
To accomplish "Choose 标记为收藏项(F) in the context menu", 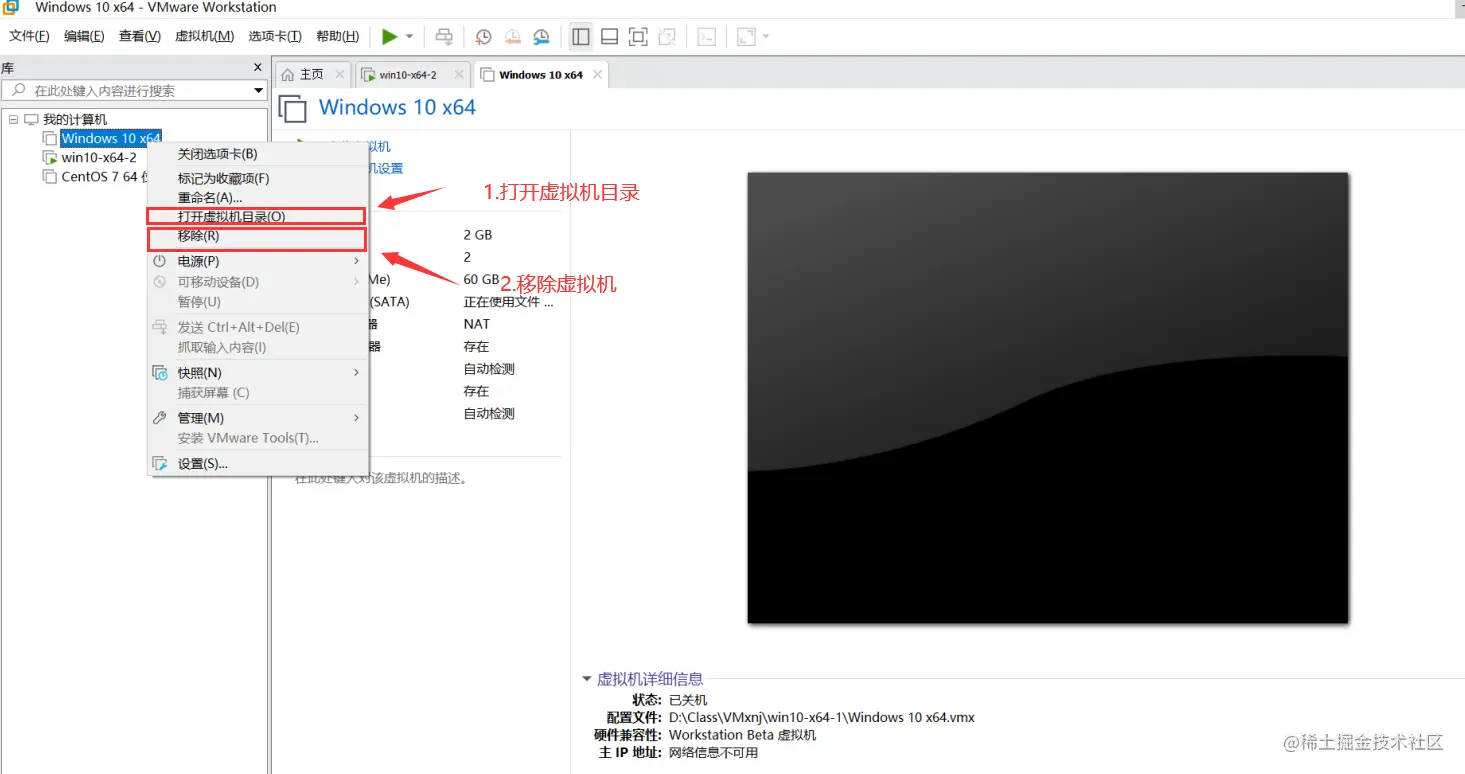I will coord(258,178).
